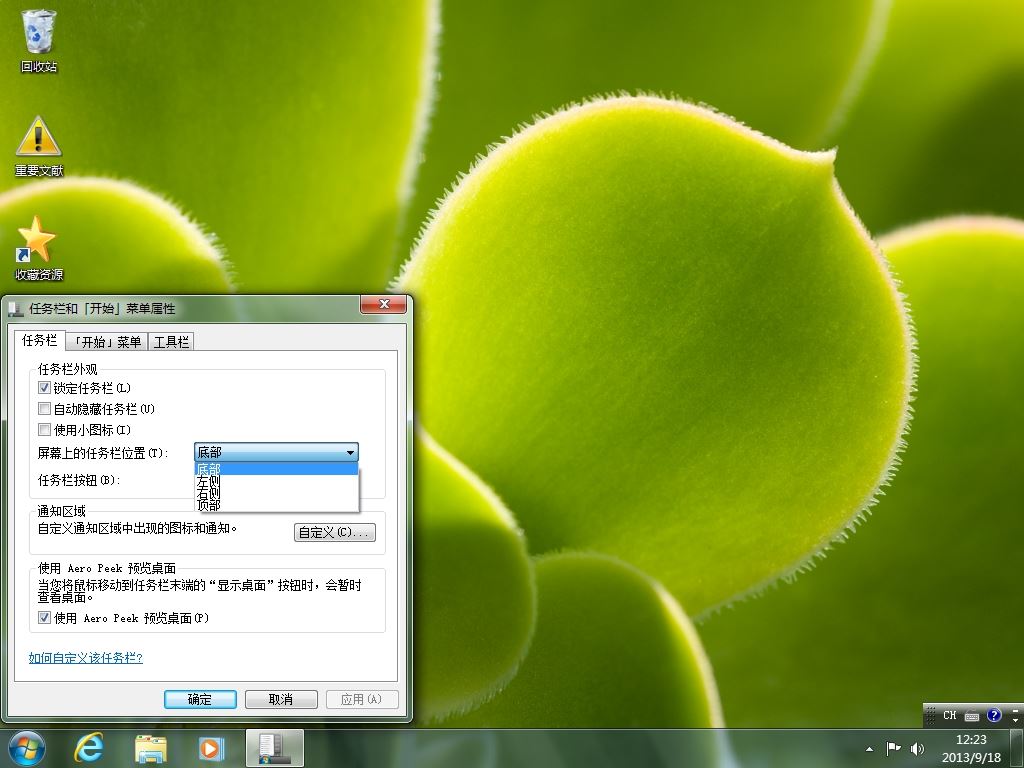Viewport: 1024px width, 768px height.
Task: Switch to the 任务栏 tab
Action: pyautogui.click(x=39, y=340)
